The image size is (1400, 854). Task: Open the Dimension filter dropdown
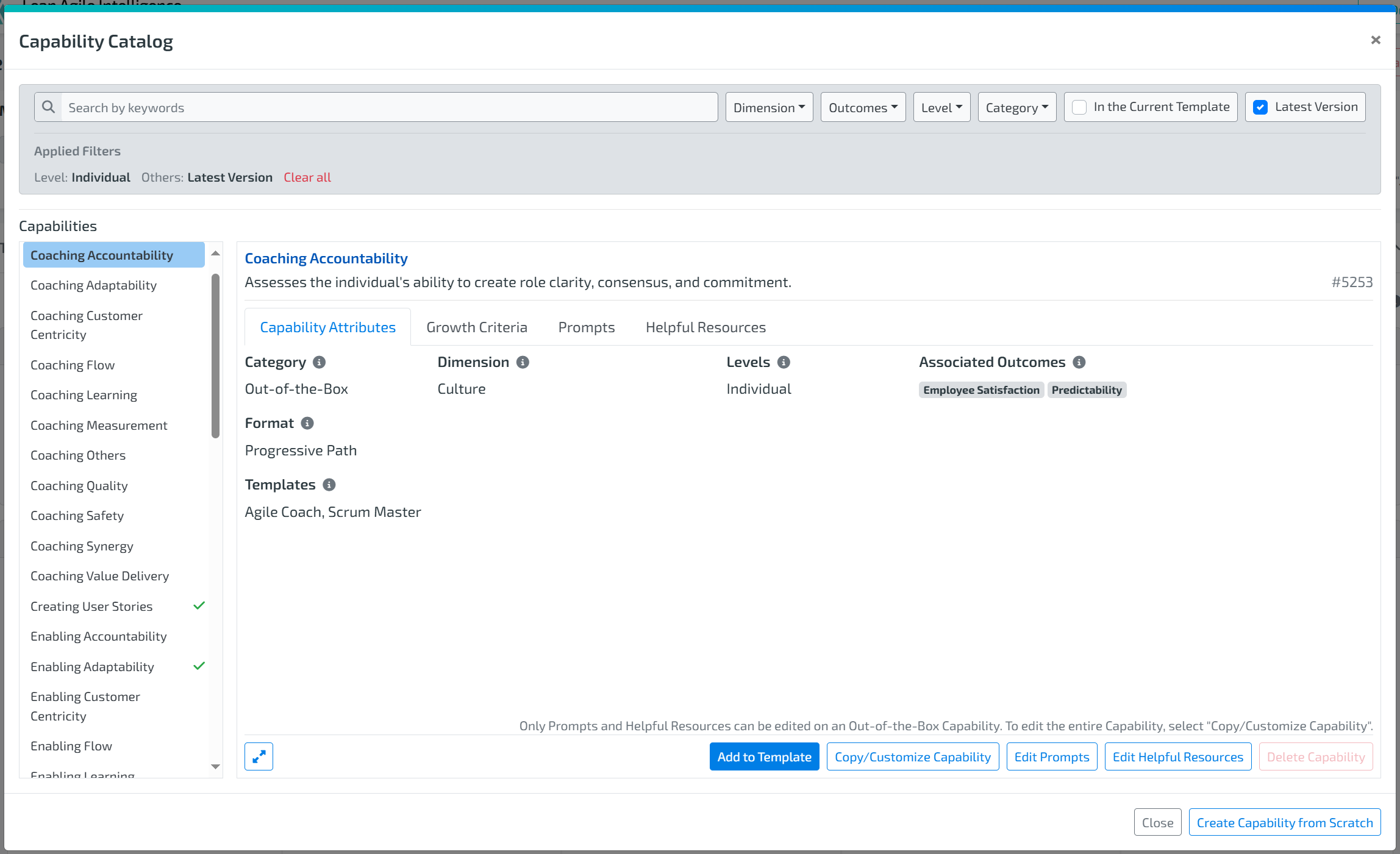[769, 107]
